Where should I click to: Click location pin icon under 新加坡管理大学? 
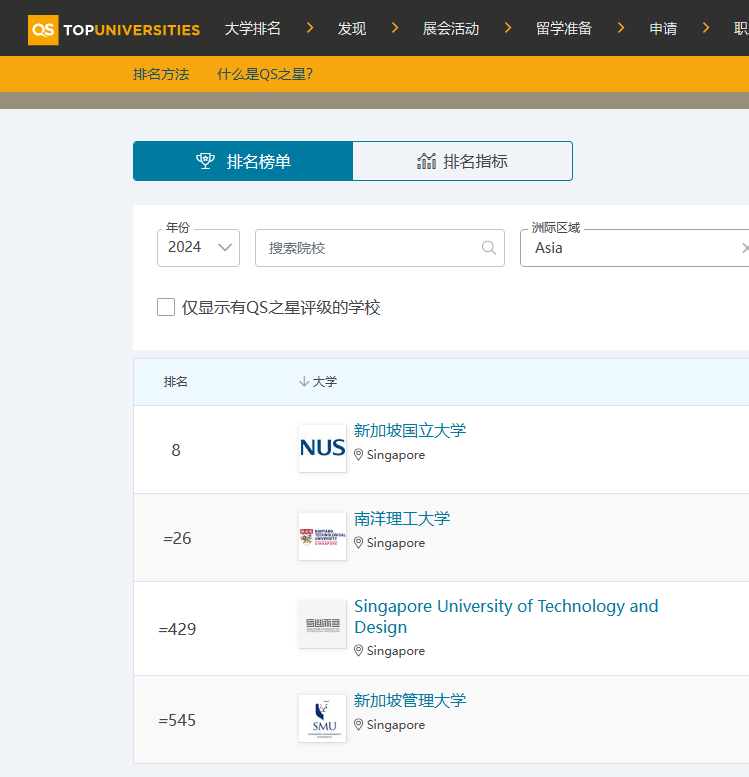[x=358, y=724]
